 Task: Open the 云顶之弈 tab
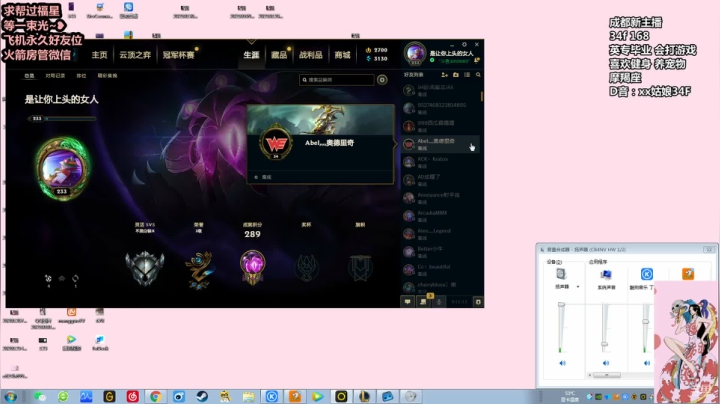click(x=135, y=55)
